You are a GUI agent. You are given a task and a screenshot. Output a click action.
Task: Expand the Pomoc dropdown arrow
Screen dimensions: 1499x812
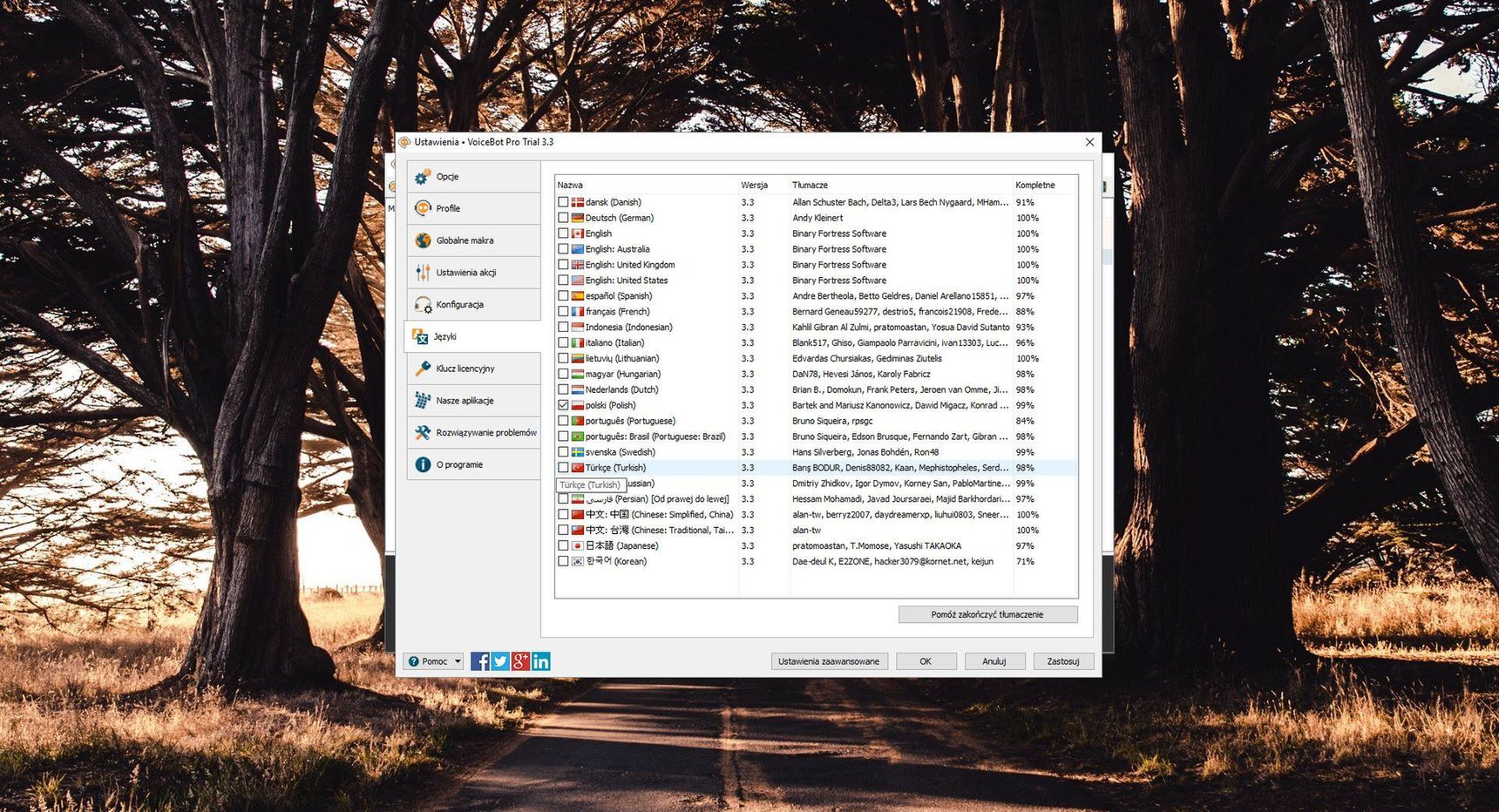tap(458, 661)
